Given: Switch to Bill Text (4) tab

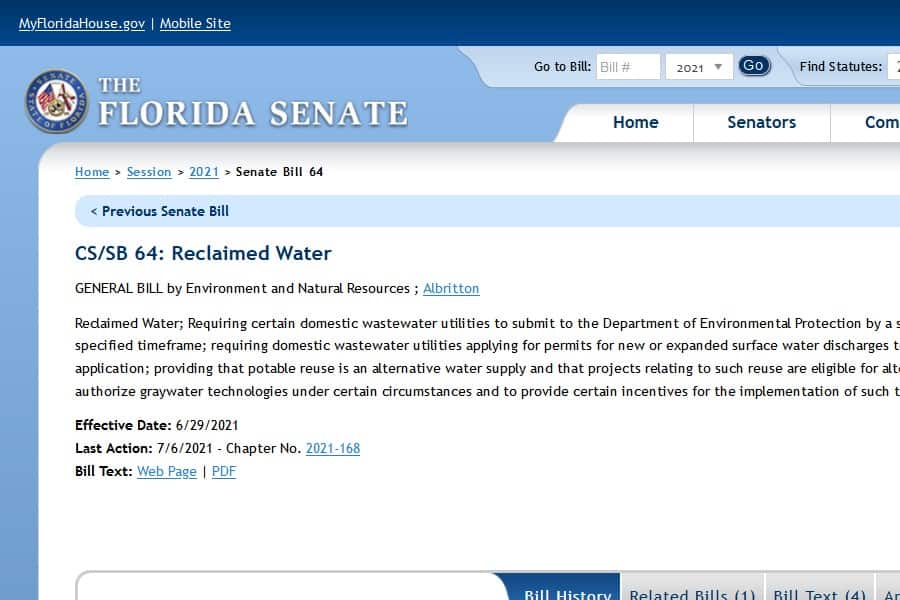Looking at the screenshot, I should (x=819, y=590).
